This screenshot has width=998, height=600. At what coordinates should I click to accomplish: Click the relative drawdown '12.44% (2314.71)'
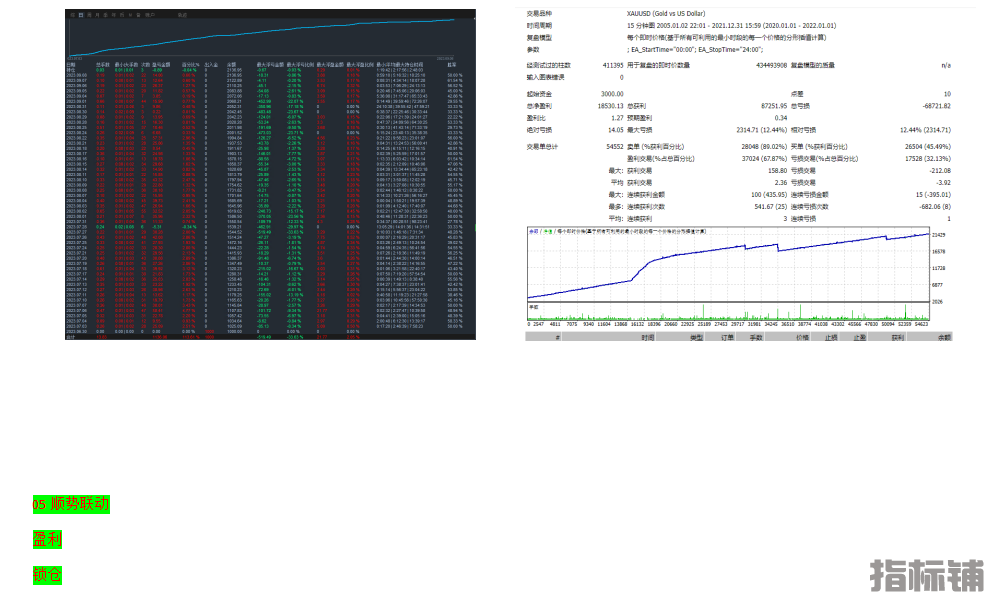[x=925, y=130]
